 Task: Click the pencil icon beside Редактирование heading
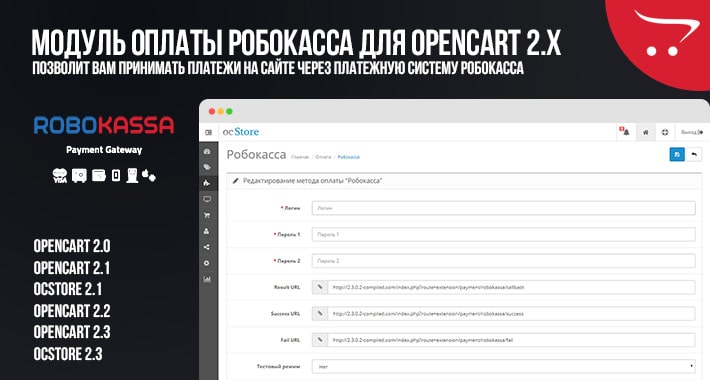235,181
